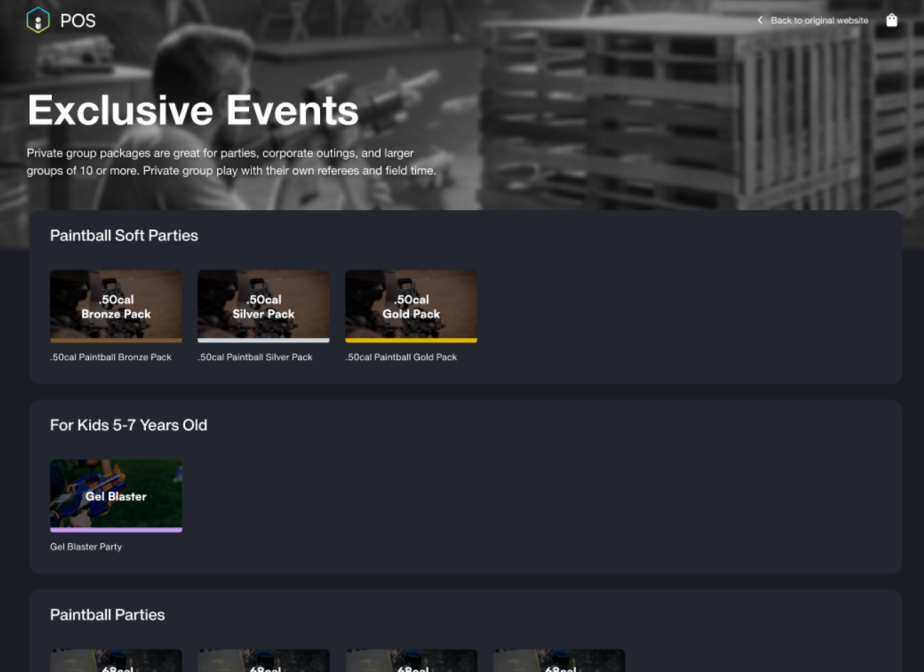Select the .50cal Bronze Pack card

[115, 305]
